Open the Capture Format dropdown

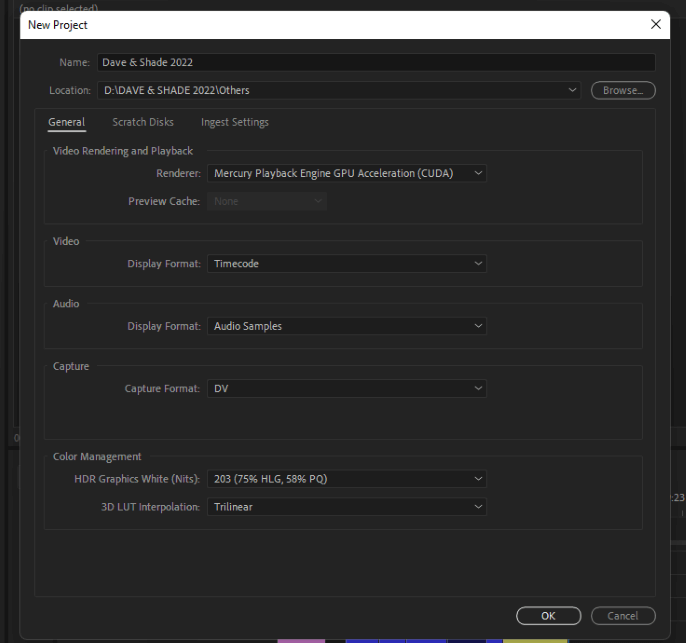coord(346,388)
